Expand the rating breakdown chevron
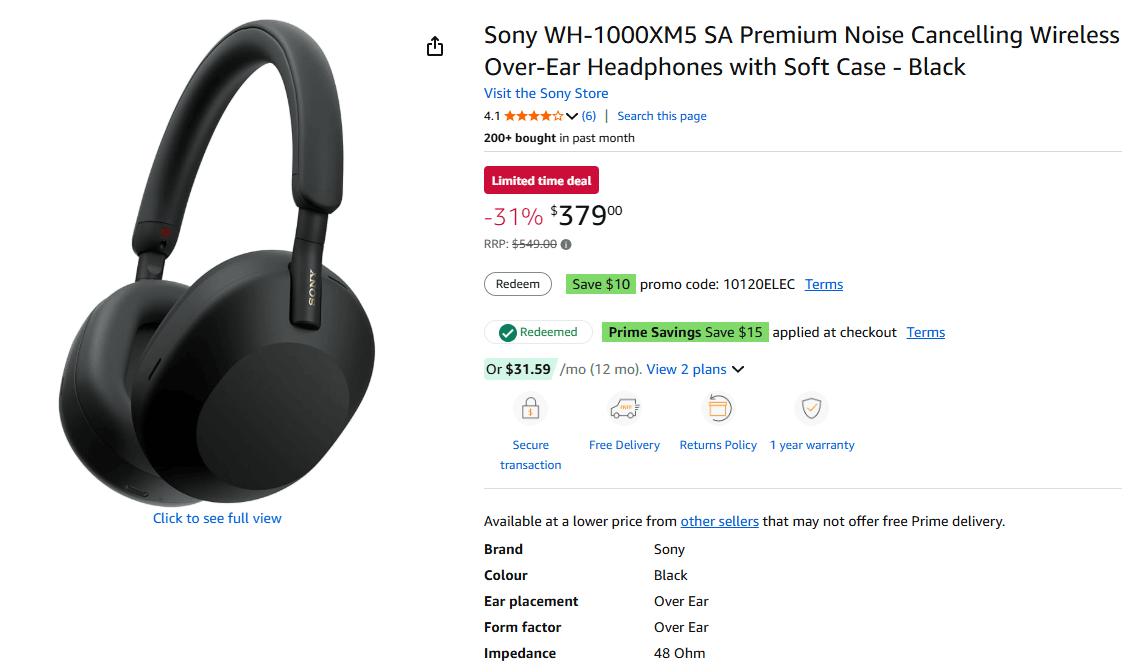The width and height of the screenshot is (1140, 669). [x=572, y=116]
